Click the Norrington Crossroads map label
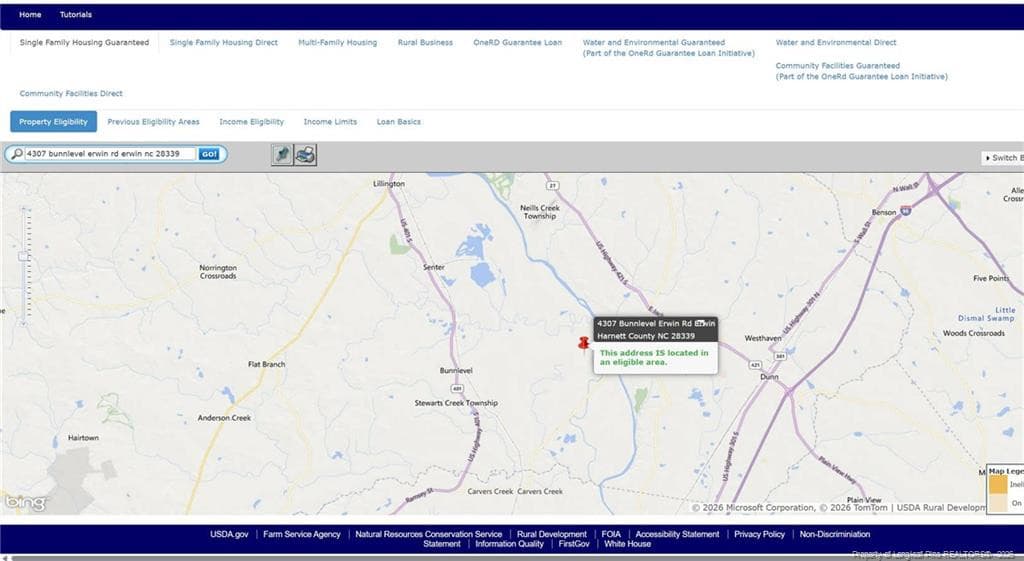The width and height of the screenshot is (1024, 561). point(218,272)
